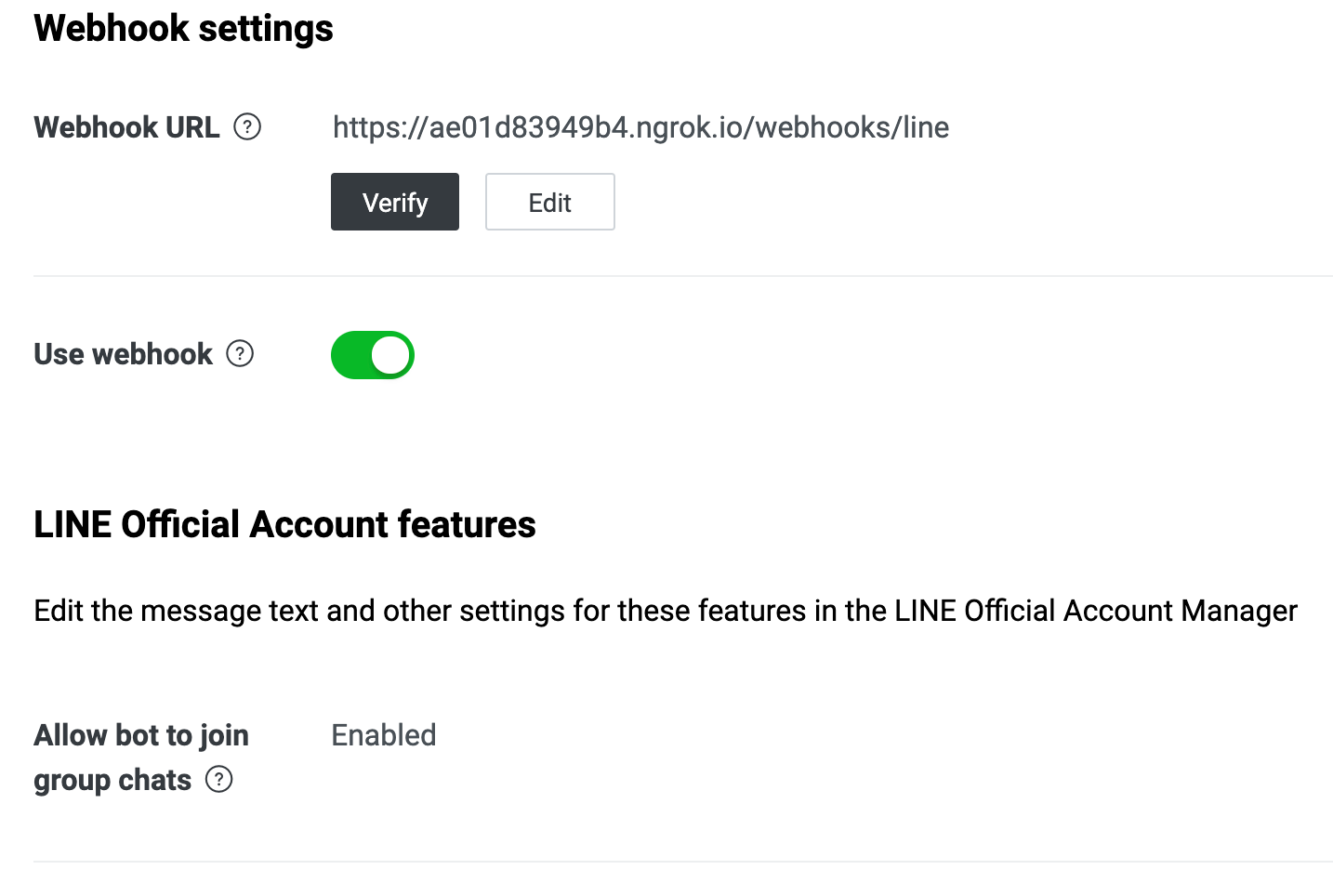Click the divider line beneath group chats row

tap(683, 862)
